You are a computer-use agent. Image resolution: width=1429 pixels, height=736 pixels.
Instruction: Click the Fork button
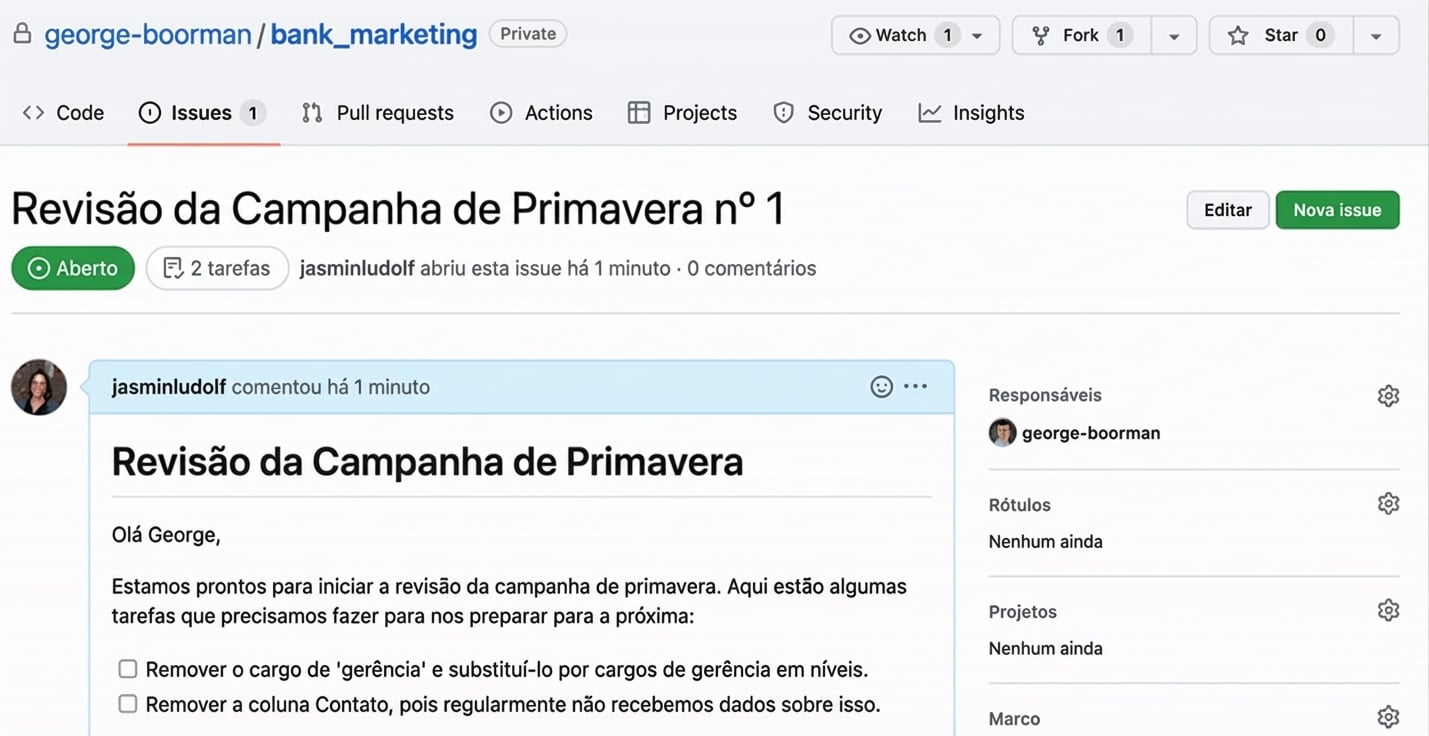coord(1081,35)
